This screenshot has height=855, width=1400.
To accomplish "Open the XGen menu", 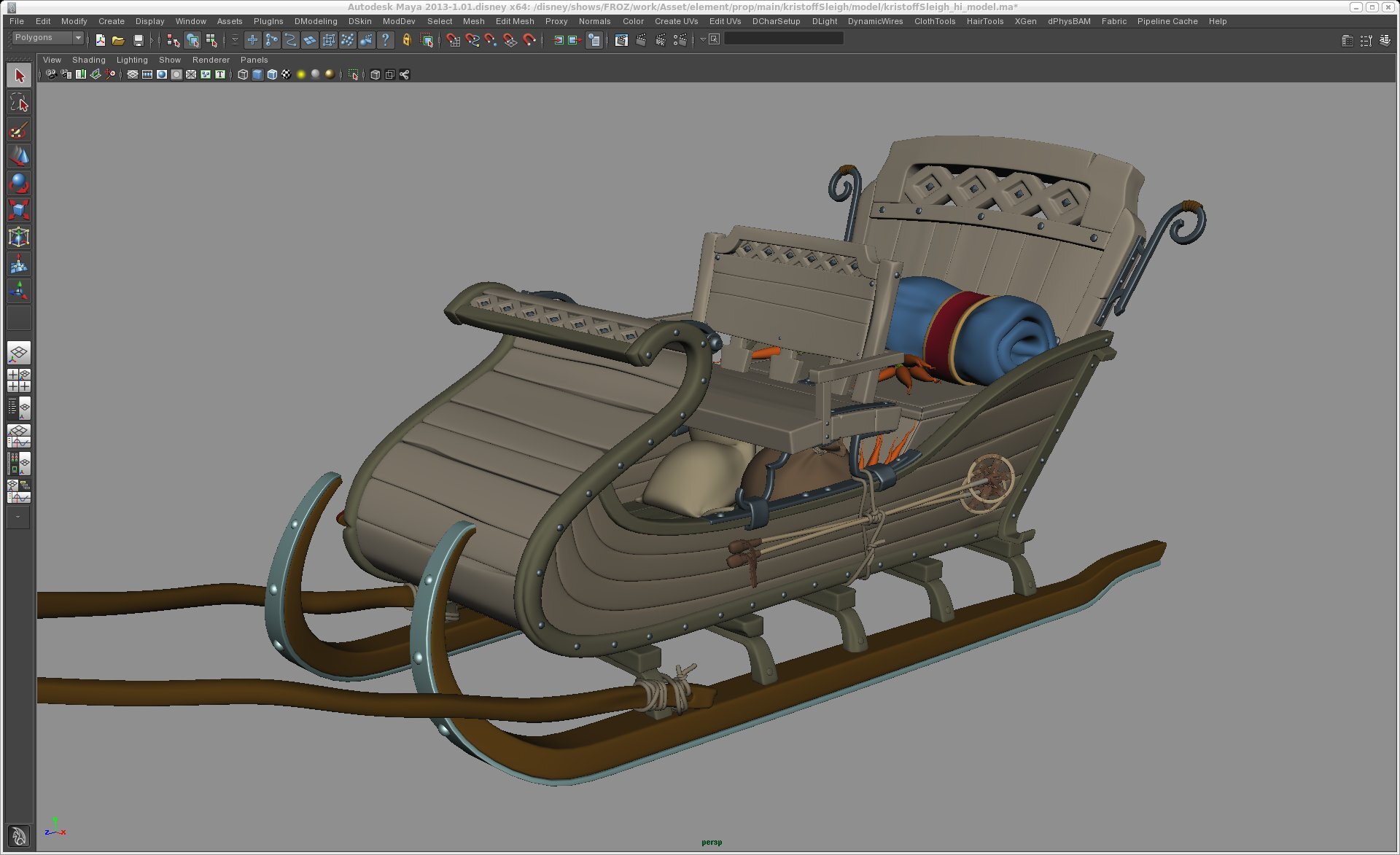I will coord(1025,21).
